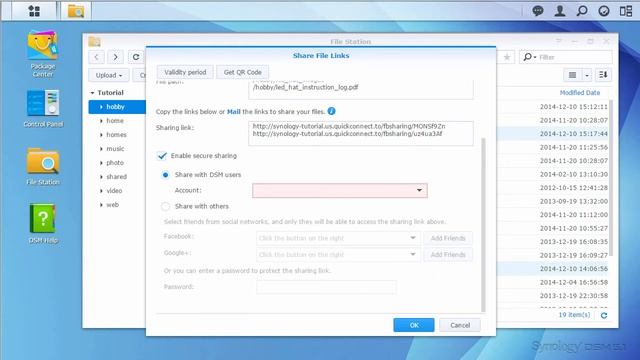Image resolution: width=640 pixels, height=360 pixels.
Task: Click the Modified Date column header
Action: (x=580, y=93)
